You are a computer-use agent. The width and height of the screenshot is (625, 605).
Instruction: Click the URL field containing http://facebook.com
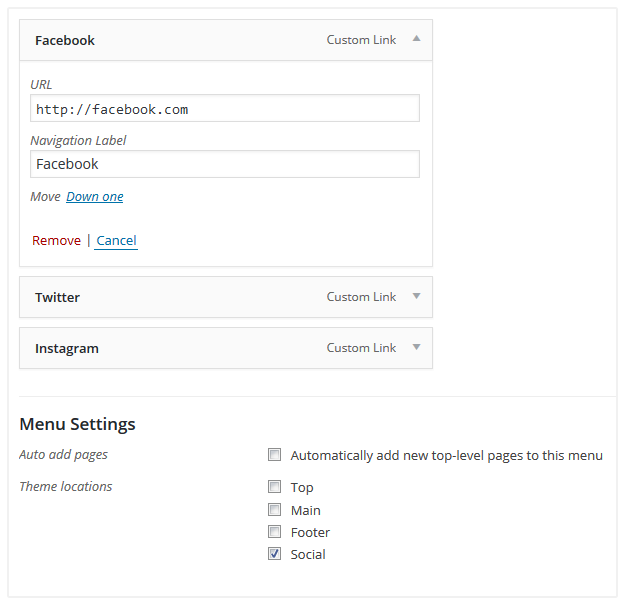click(x=225, y=109)
